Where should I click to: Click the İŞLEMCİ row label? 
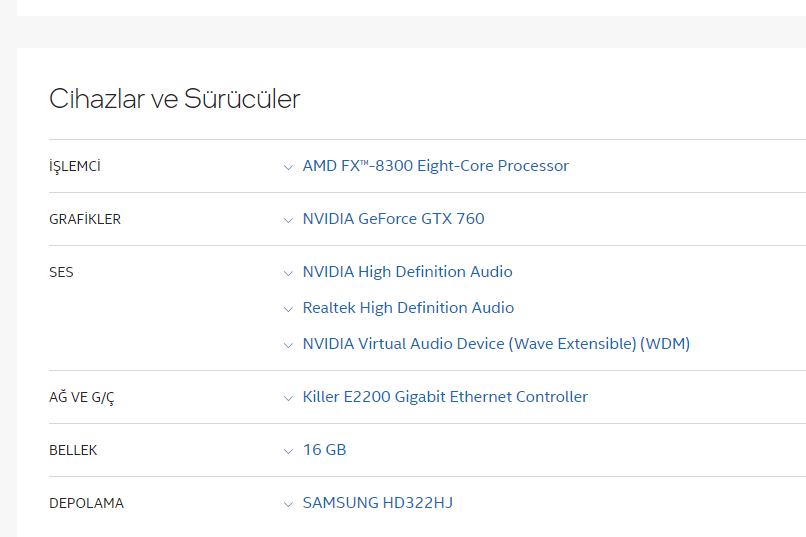[75, 166]
